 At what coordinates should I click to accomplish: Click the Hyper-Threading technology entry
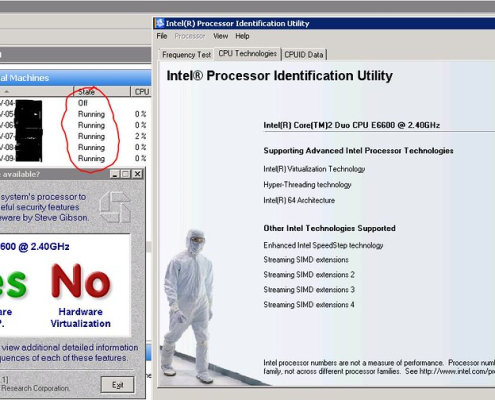[x=307, y=185]
